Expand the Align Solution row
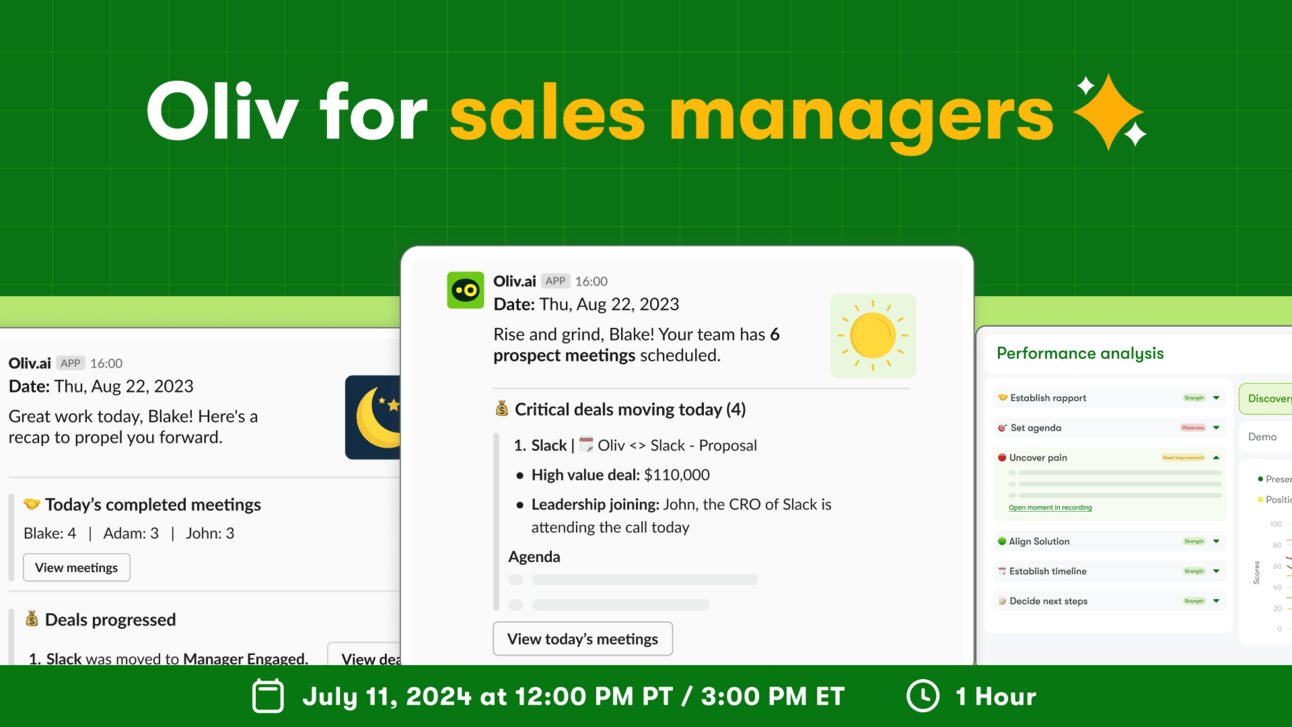1292x727 pixels. pyautogui.click(x=1216, y=542)
